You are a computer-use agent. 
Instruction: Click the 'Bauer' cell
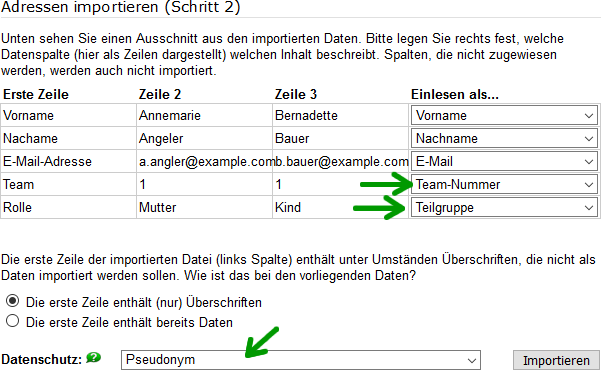point(340,138)
